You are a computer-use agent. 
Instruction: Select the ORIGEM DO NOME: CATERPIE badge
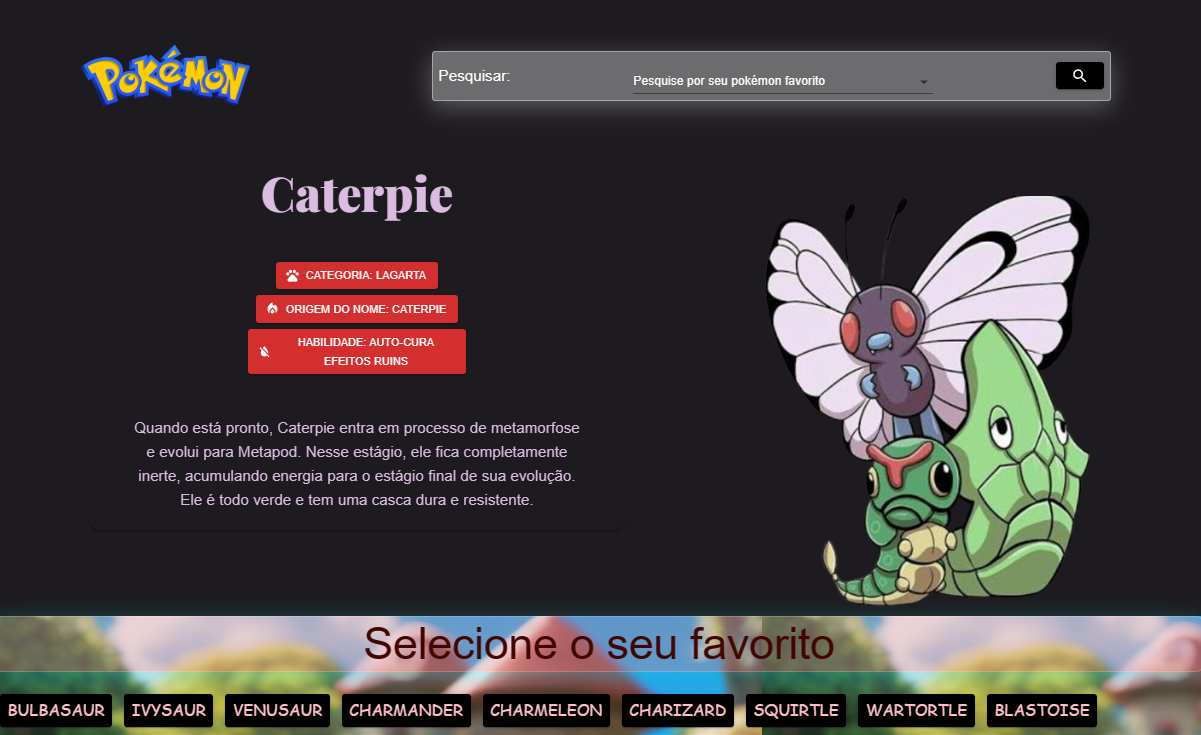coord(356,308)
